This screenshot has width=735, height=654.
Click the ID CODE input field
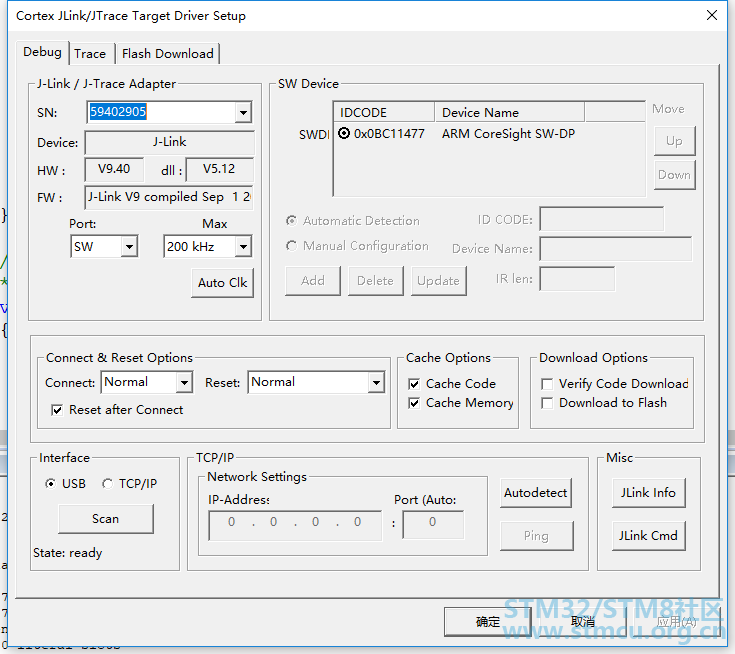(x=602, y=219)
